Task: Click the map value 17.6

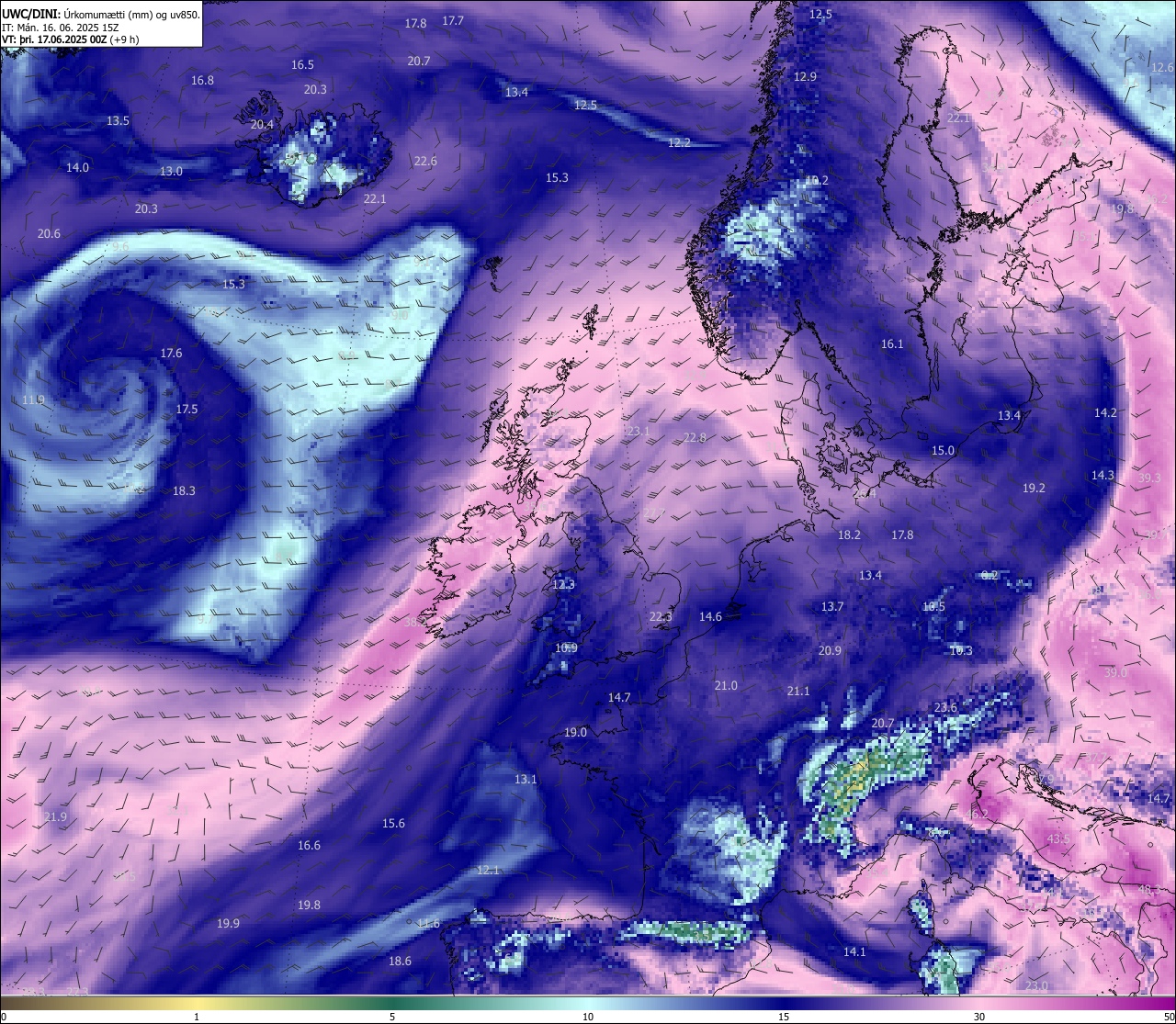Action: (x=171, y=353)
